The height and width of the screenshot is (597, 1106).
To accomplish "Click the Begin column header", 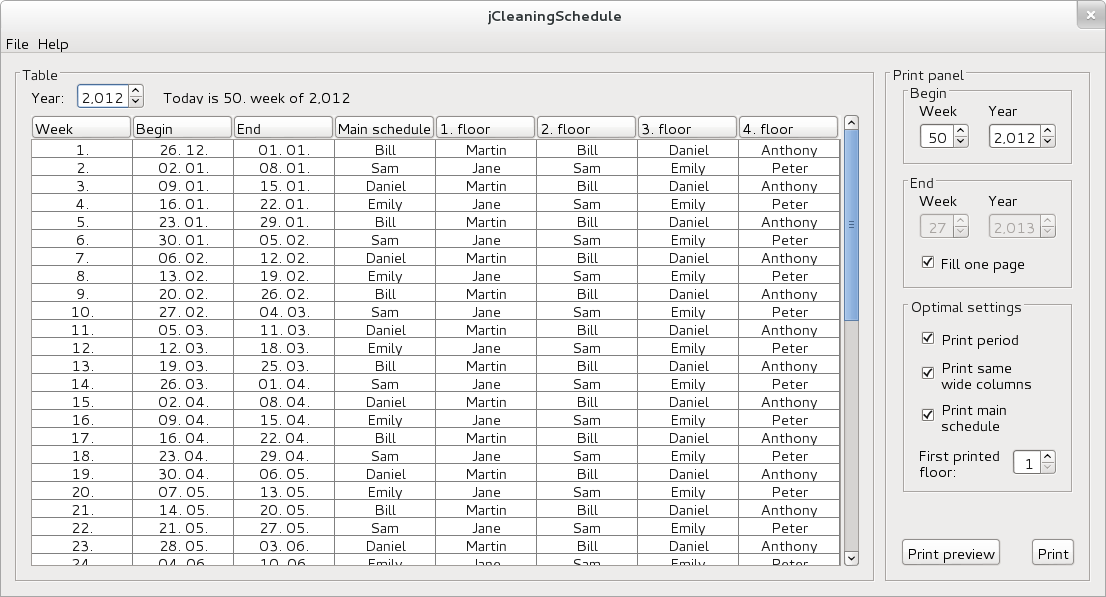I will 183,128.
